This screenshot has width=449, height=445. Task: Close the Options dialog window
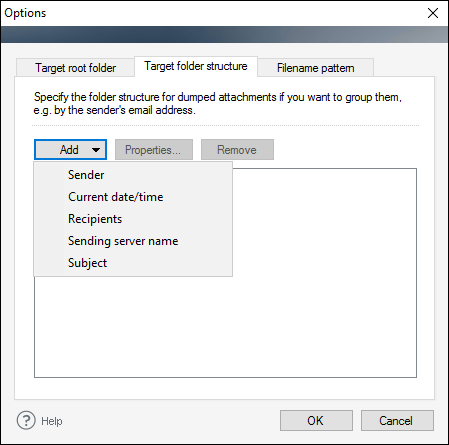point(433,13)
